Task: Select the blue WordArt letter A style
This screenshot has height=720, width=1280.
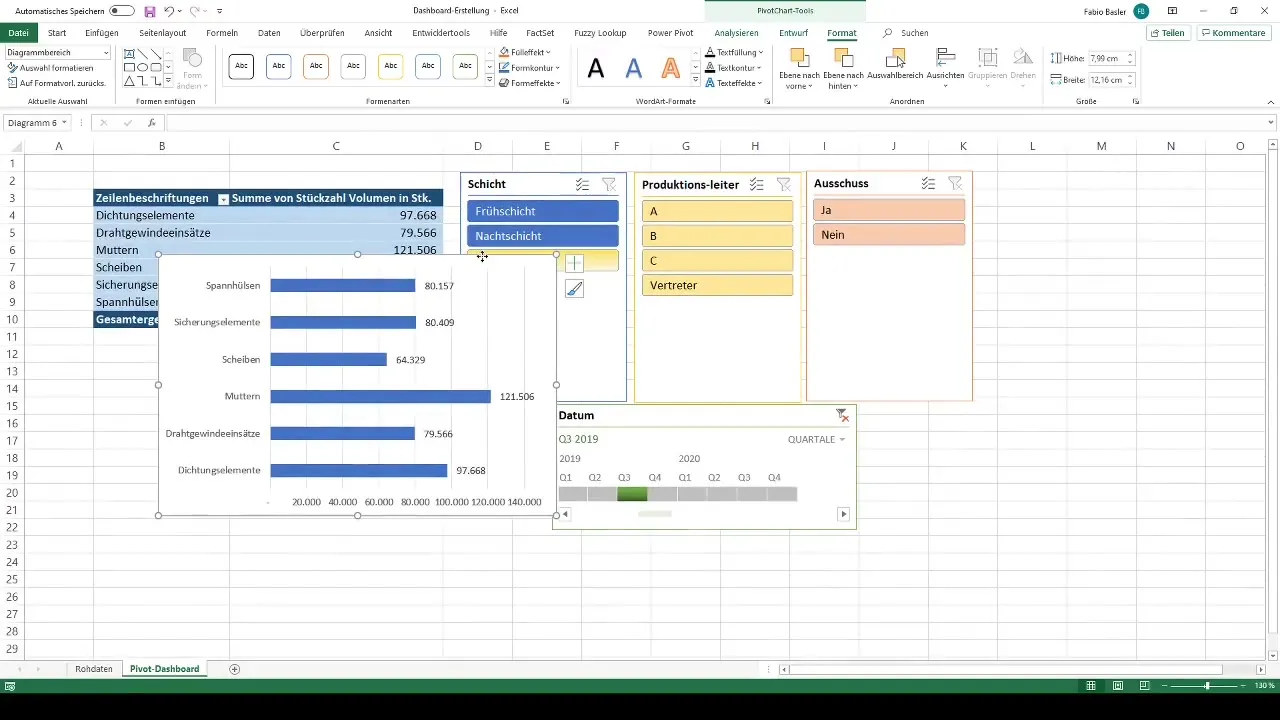Action: click(x=634, y=68)
